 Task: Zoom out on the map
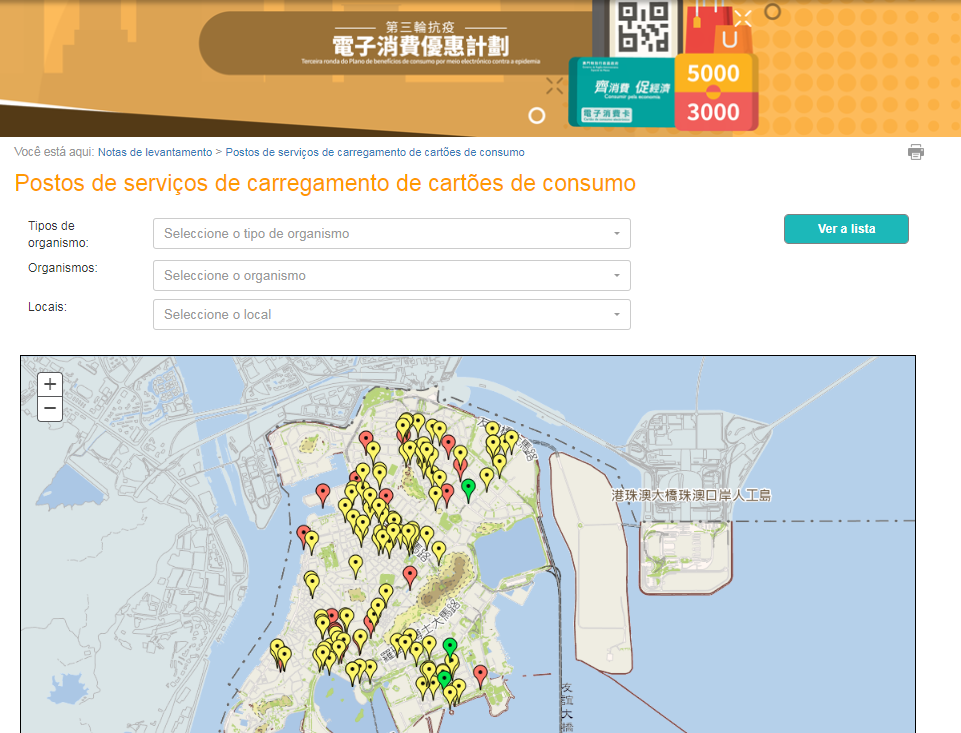[50, 409]
